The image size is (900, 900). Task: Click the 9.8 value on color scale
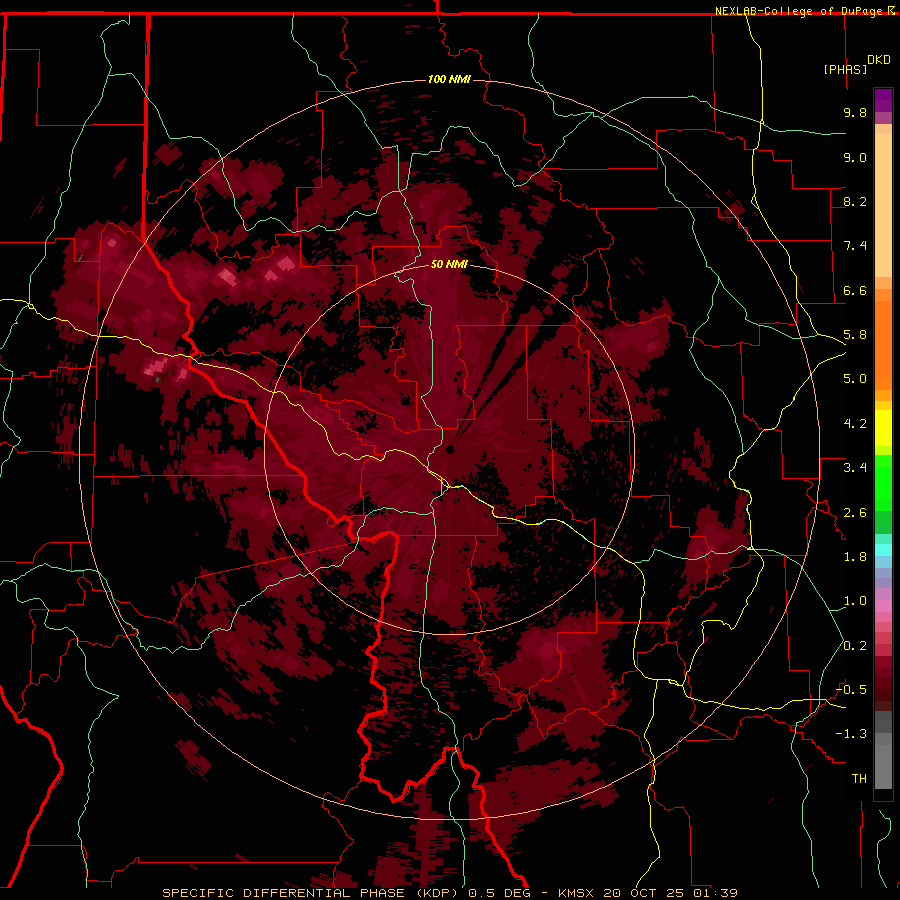tap(855, 112)
